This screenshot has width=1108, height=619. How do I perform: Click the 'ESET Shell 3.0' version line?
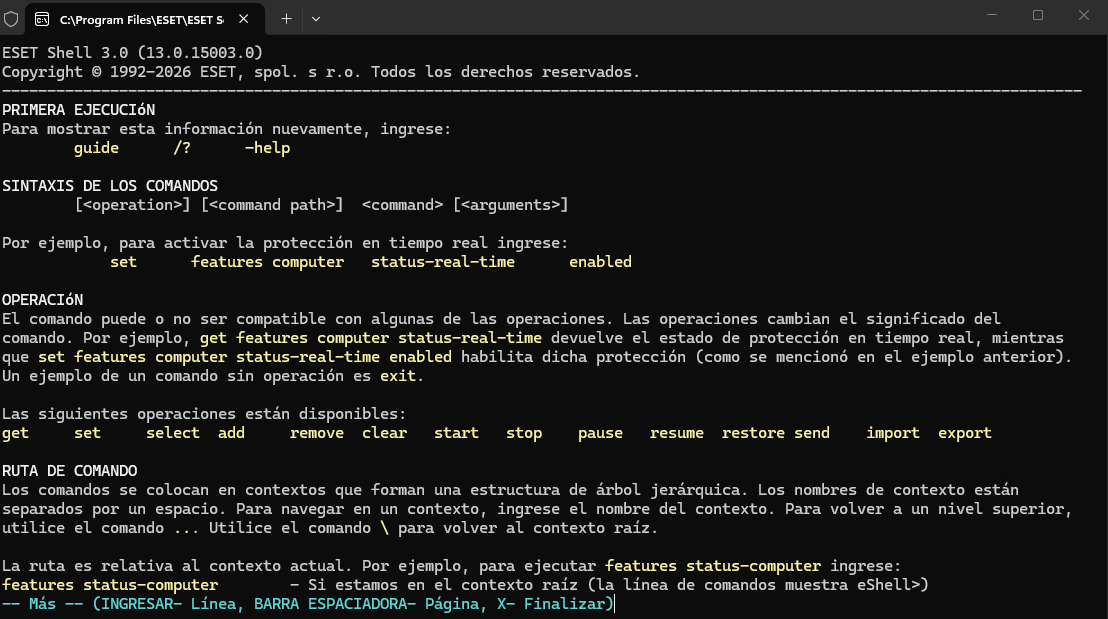coord(132,52)
